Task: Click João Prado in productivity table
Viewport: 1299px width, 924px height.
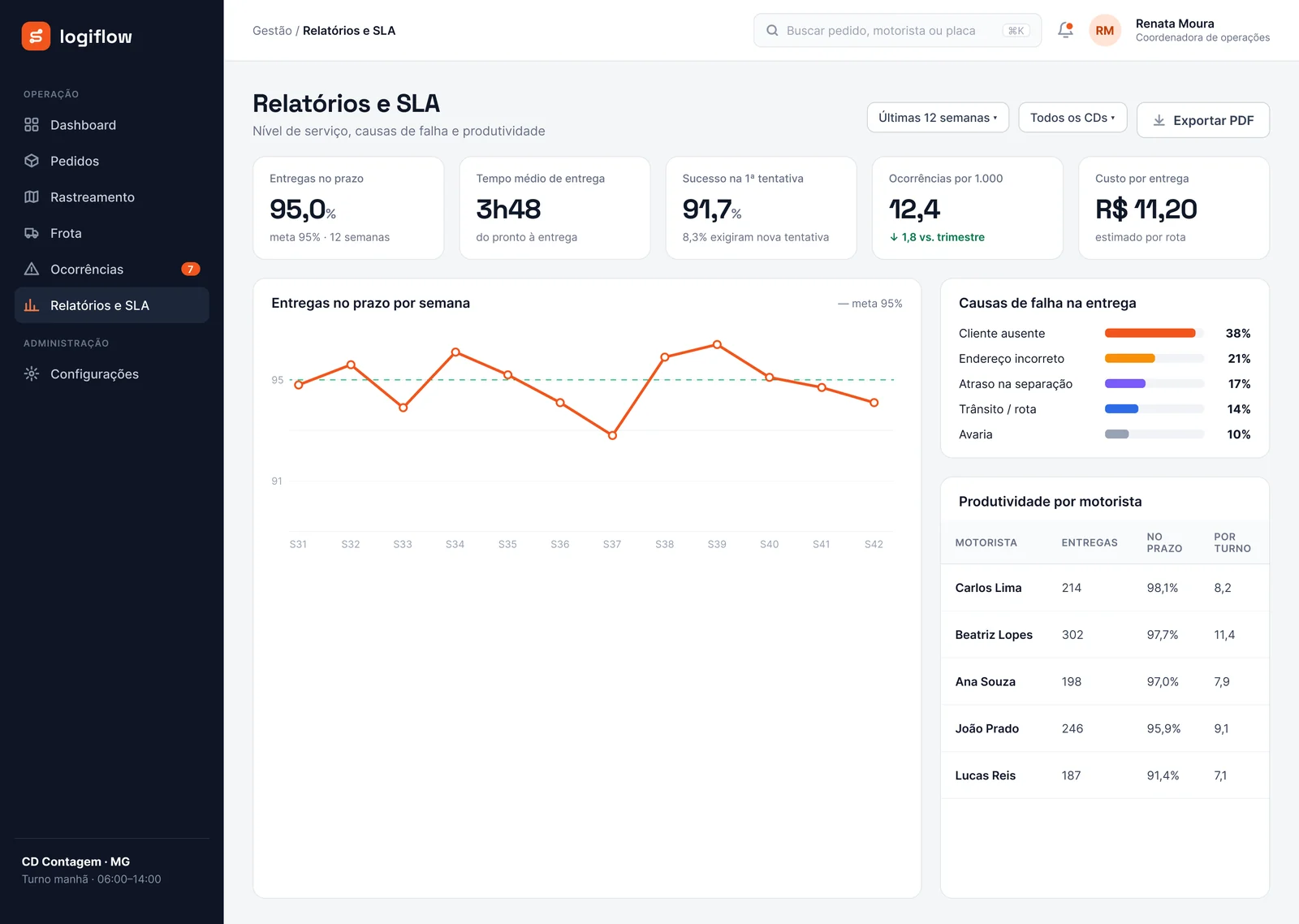Action: tap(986, 728)
